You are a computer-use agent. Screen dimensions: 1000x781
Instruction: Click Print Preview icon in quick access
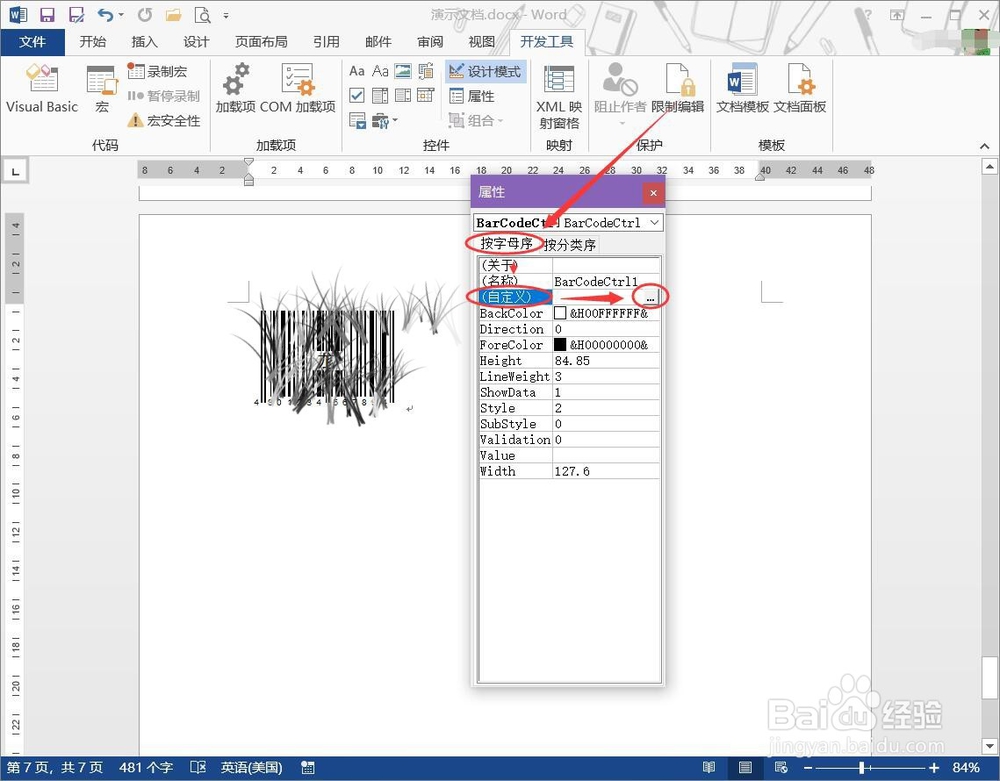pos(202,15)
